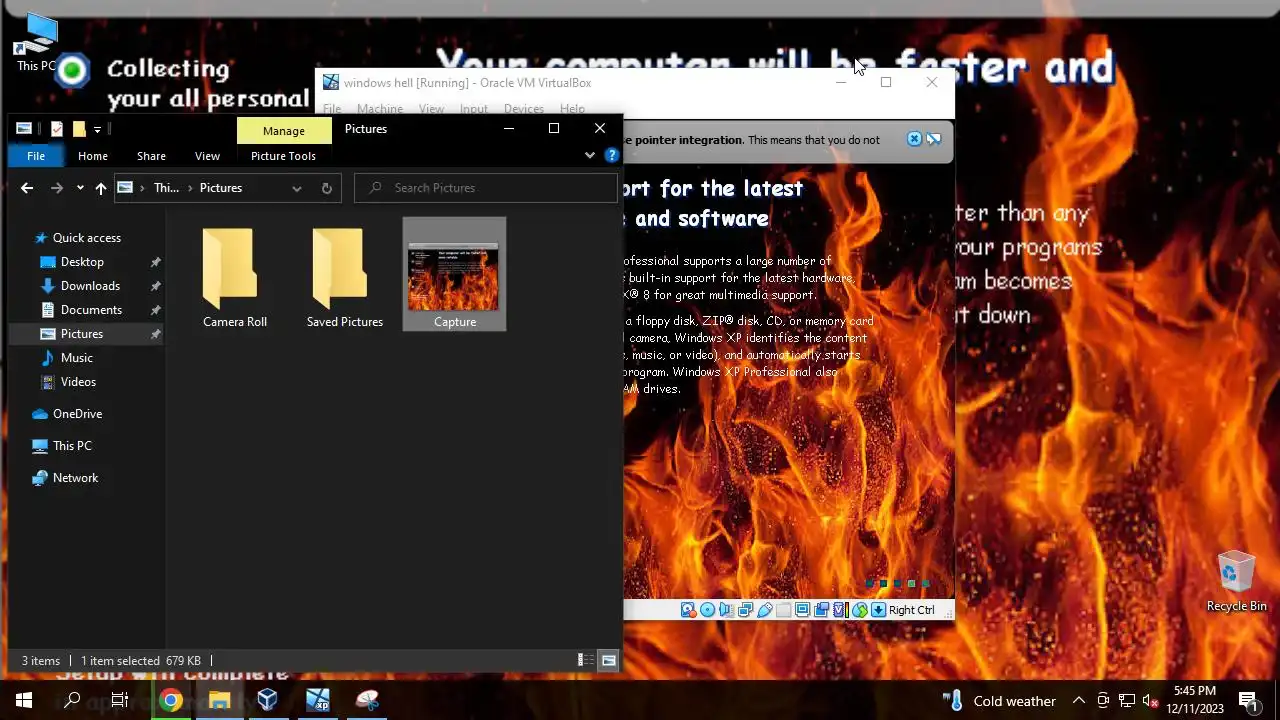Image resolution: width=1280 pixels, height=720 pixels.
Task: Click New folder quick access icon
Action: pos(78,129)
